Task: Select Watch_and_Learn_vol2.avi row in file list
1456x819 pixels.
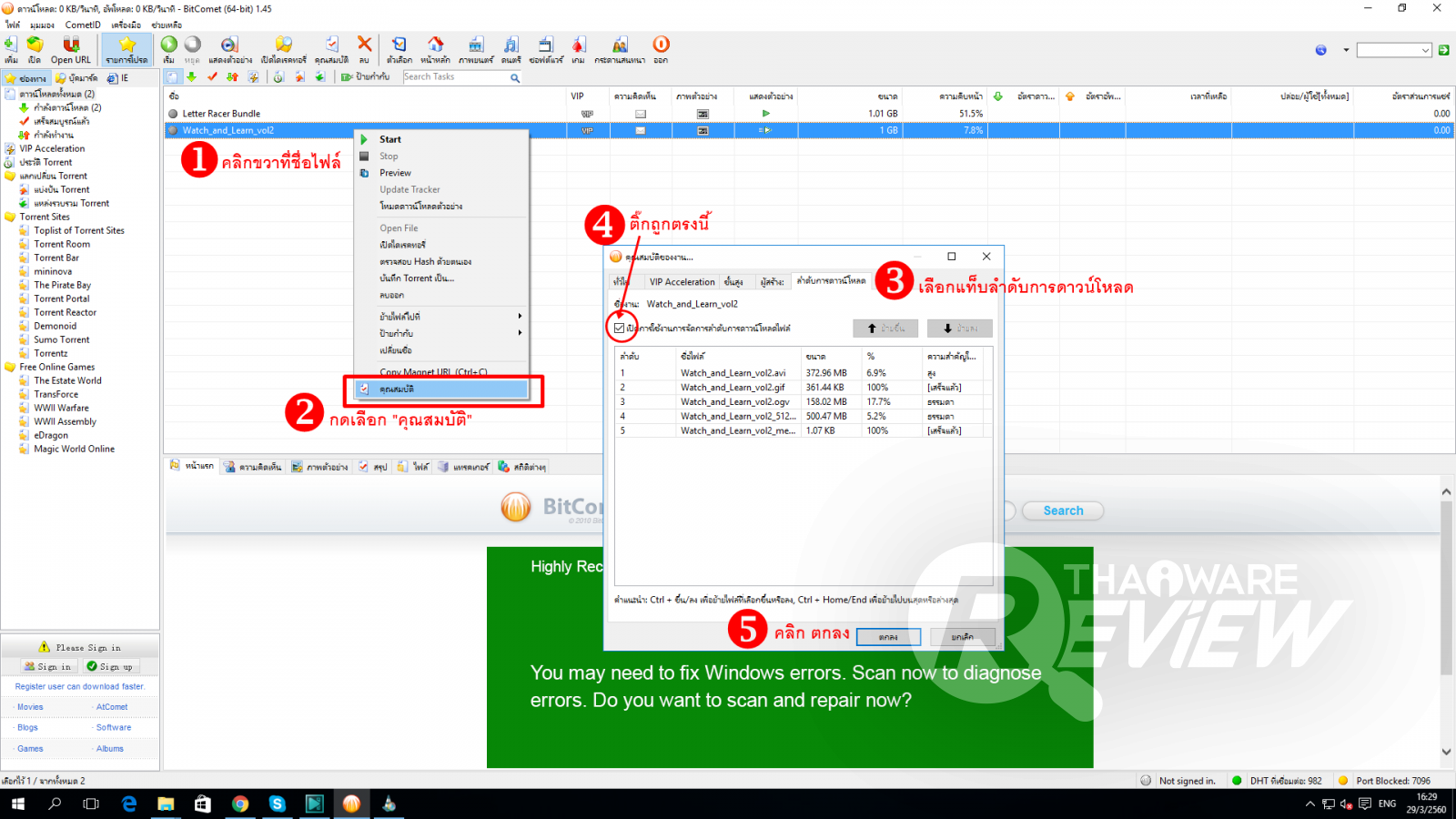Action: point(803,373)
